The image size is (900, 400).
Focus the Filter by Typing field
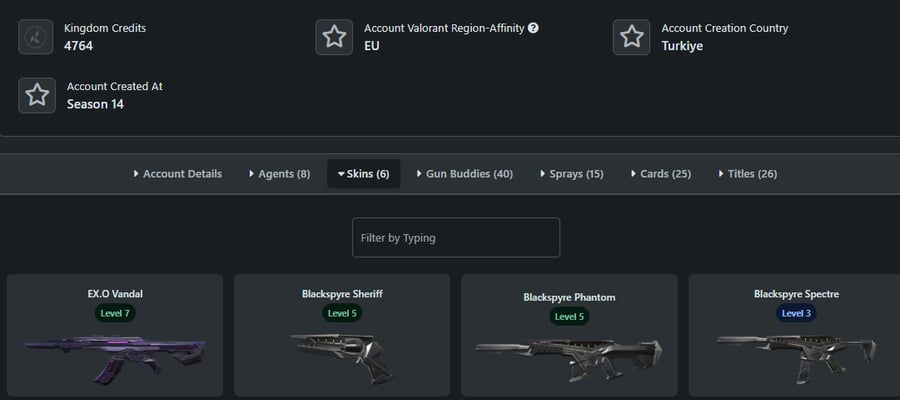point(456,237)
